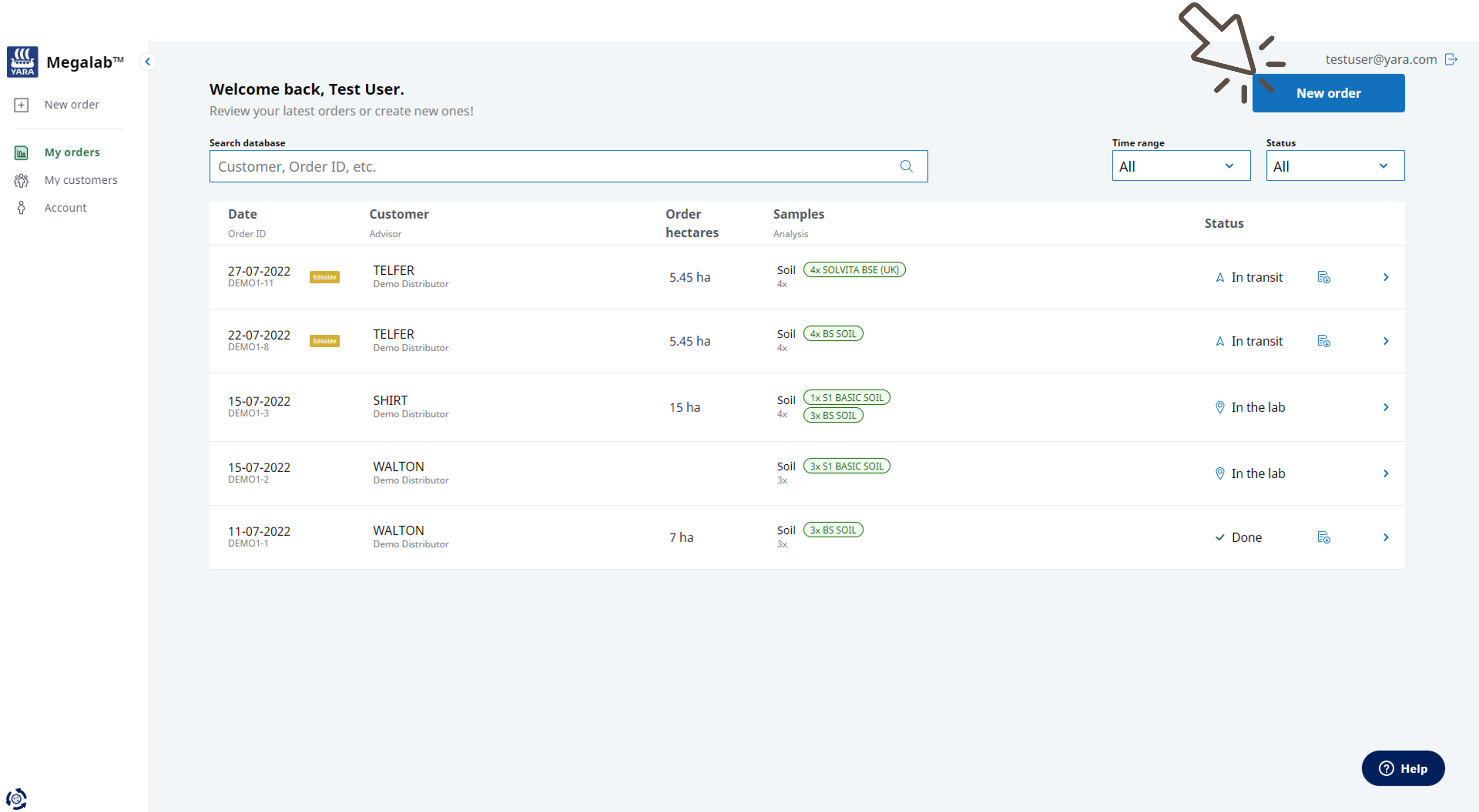Collapse the sidebar using the chevron

(x=147, y=61)
